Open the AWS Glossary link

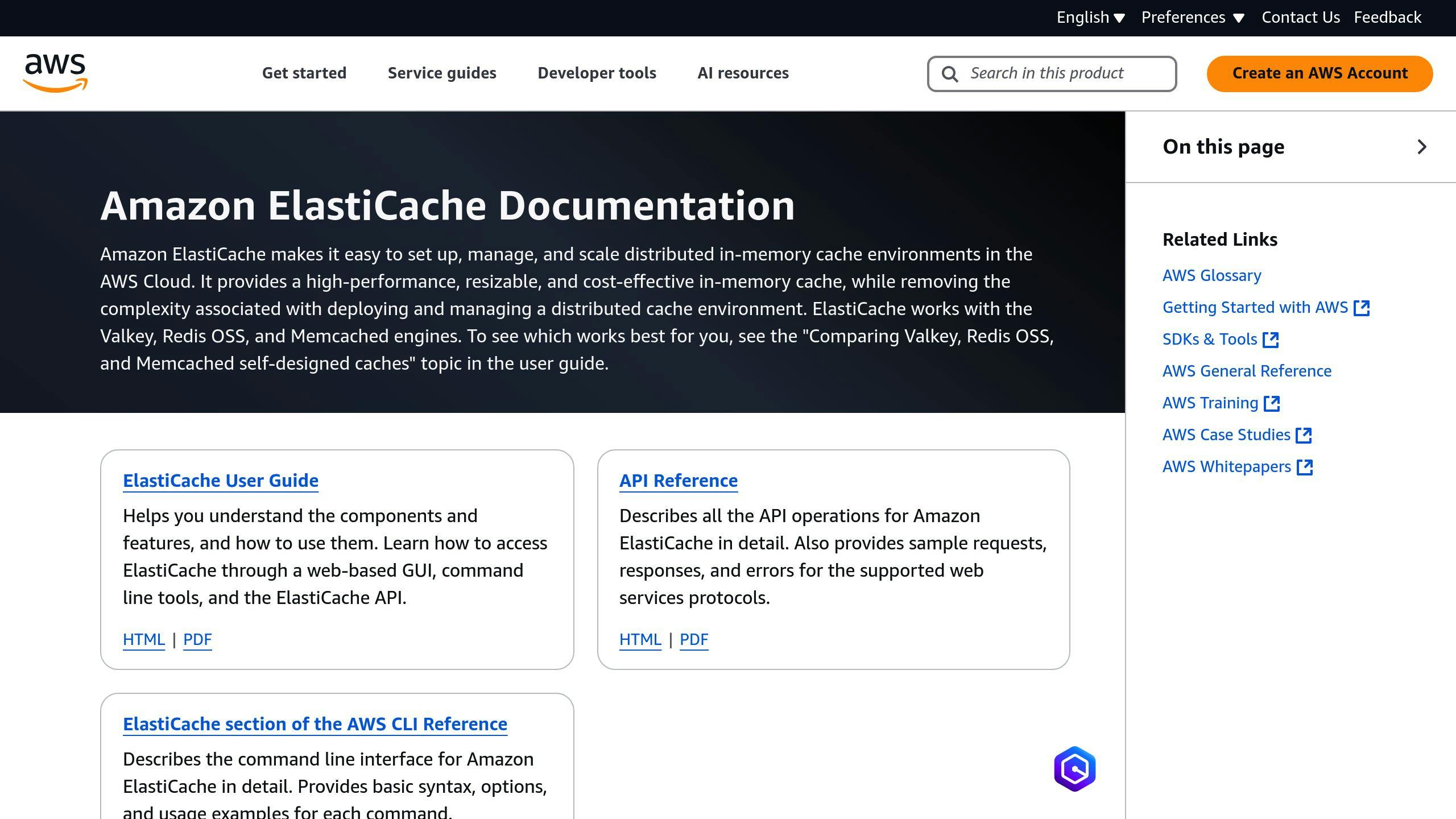click(1211, 276)
